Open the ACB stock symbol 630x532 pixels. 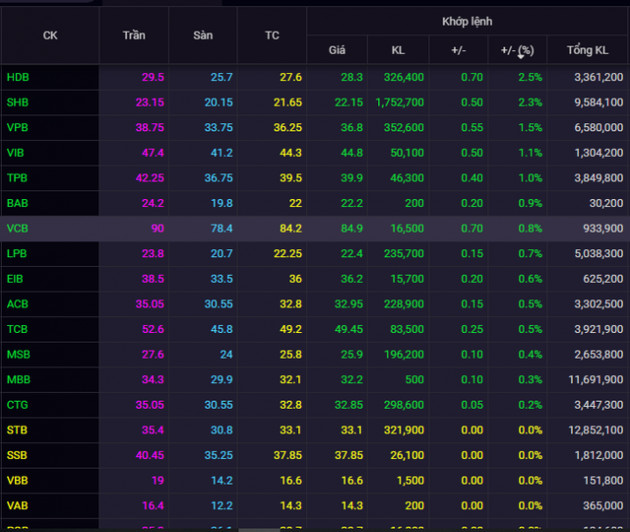[x=17, y=304]
